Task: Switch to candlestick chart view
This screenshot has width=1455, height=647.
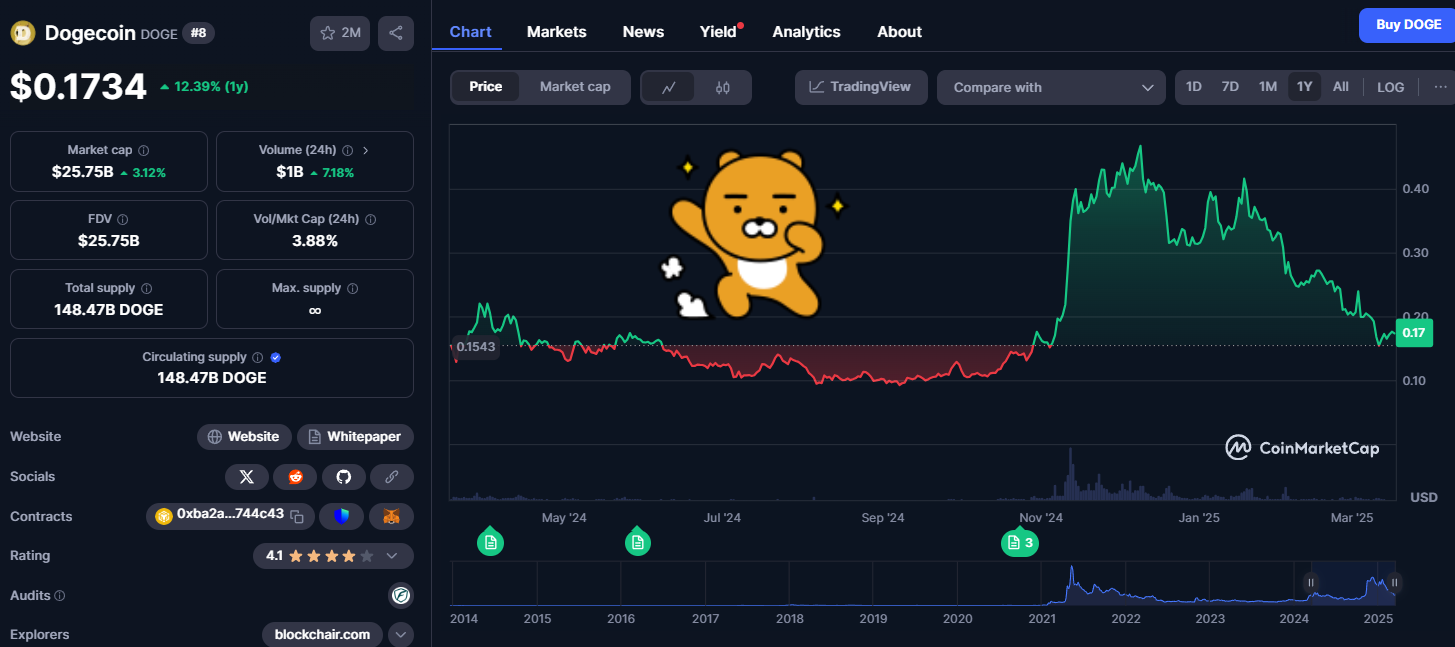Action: [723, 88]
